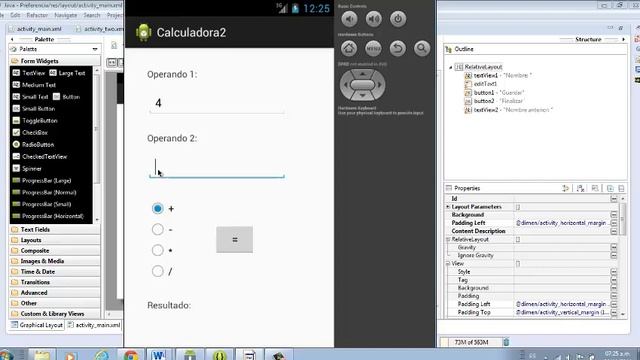This screenshot has height=360, width=640.
Task: Select the multiply operation radio button
Action: [x=158, y=250]
